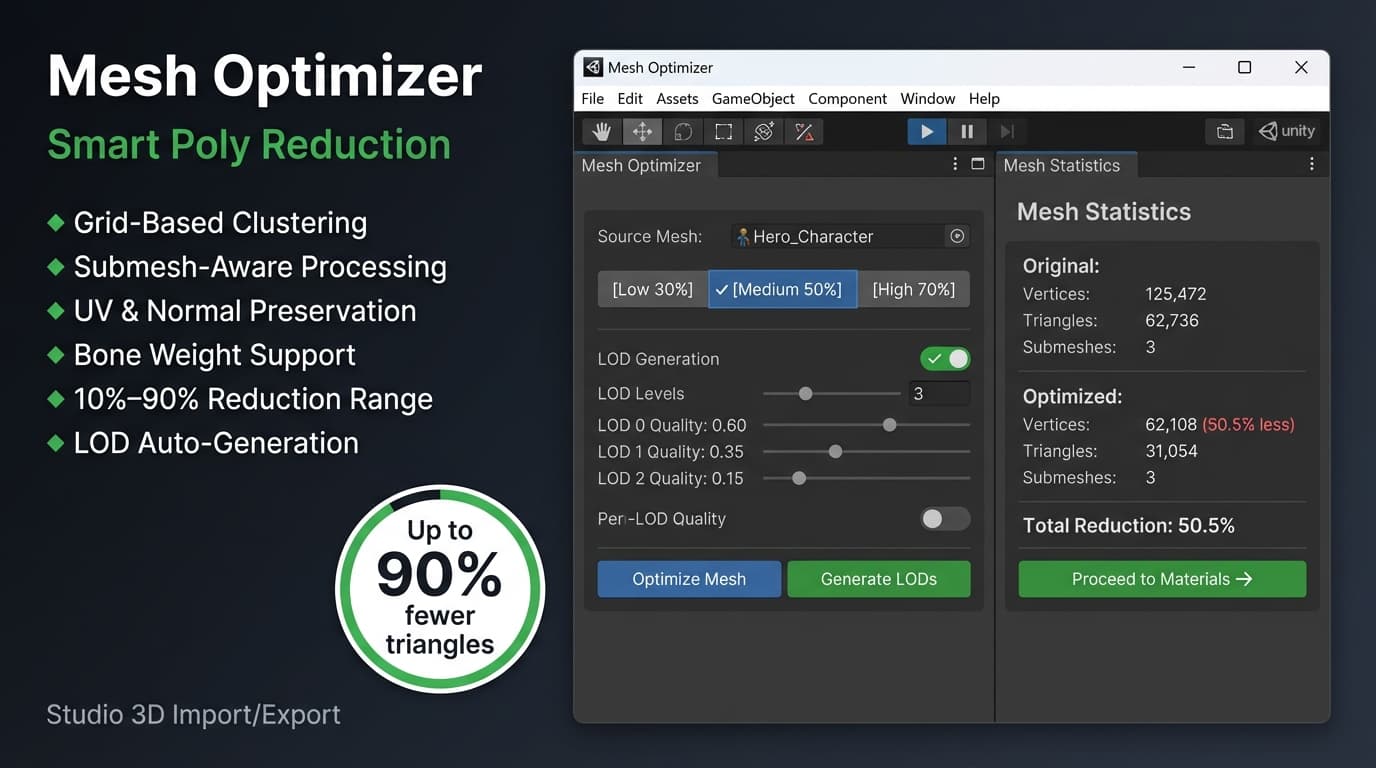Click the Optimize Mesh button
1376x768 pixels.
click(x=688, y=579)
